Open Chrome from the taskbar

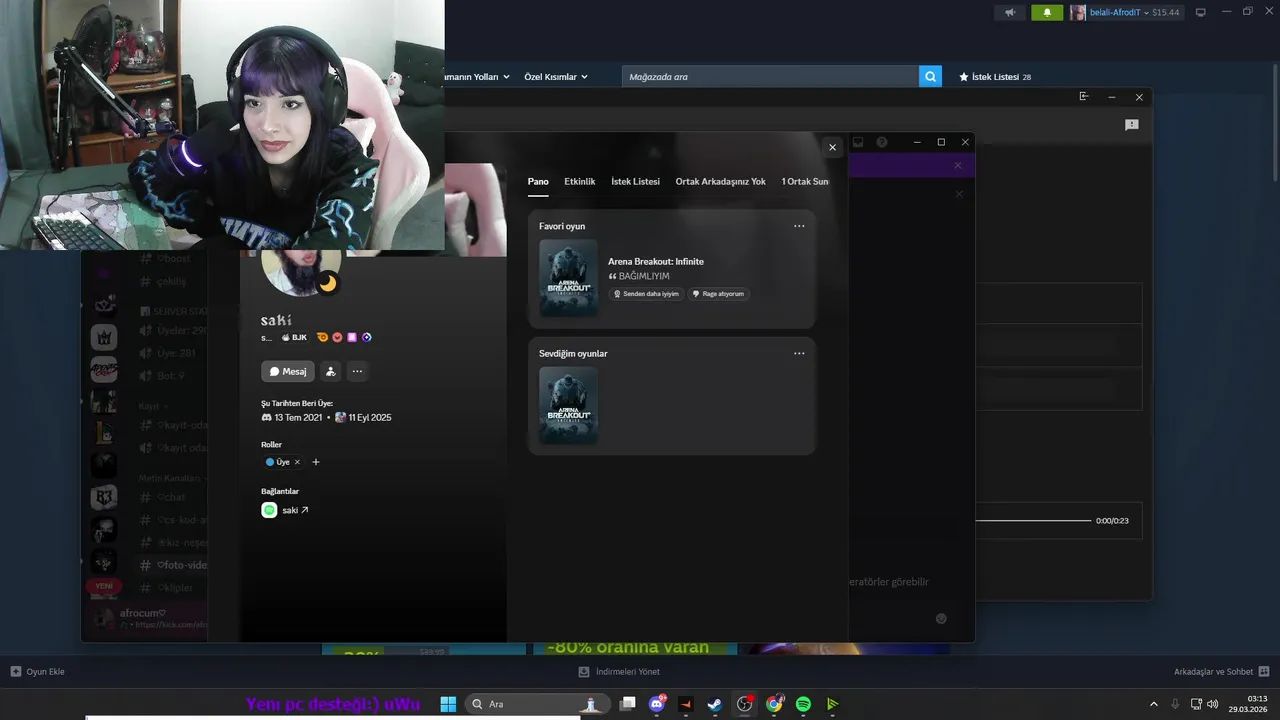[774, 704]
